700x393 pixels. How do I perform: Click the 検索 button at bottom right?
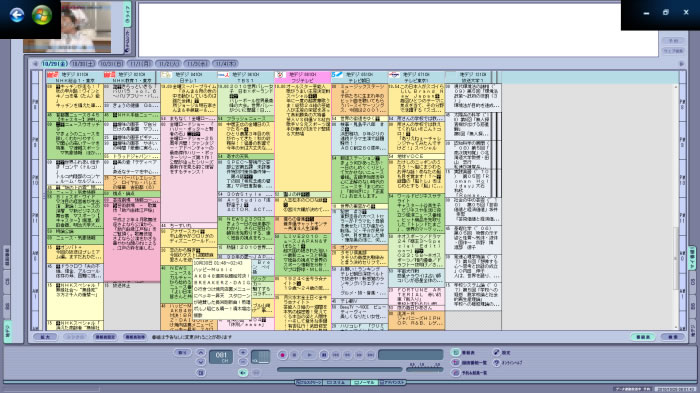pos(673,337)
